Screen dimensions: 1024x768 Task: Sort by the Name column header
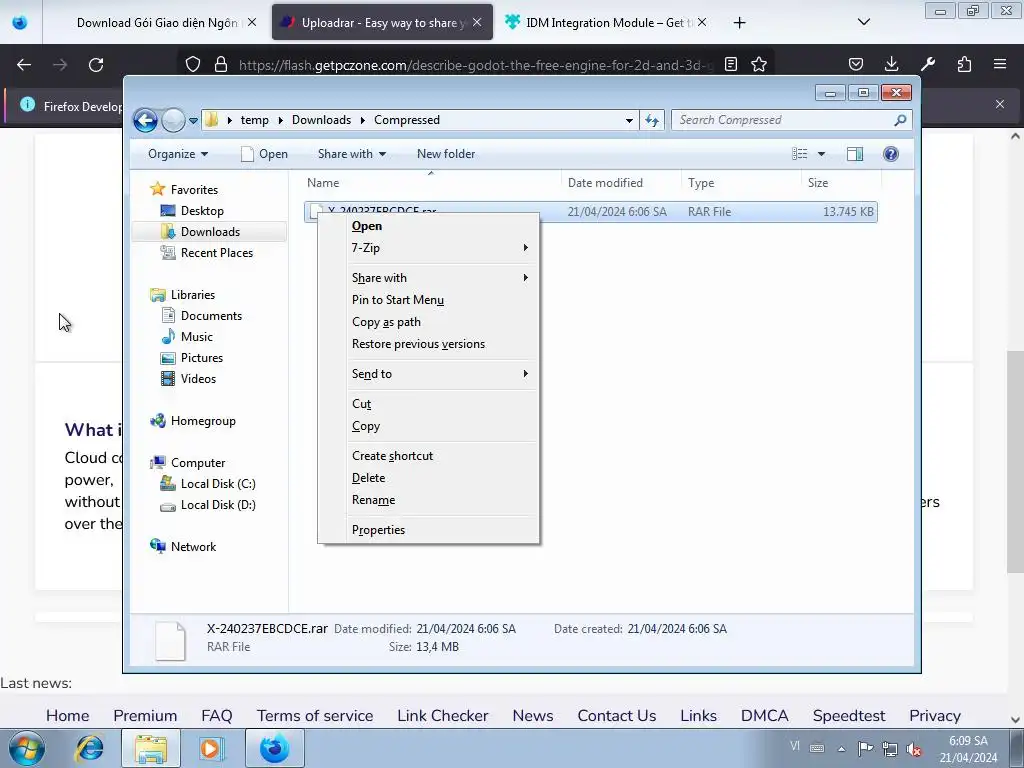point(431,183)
